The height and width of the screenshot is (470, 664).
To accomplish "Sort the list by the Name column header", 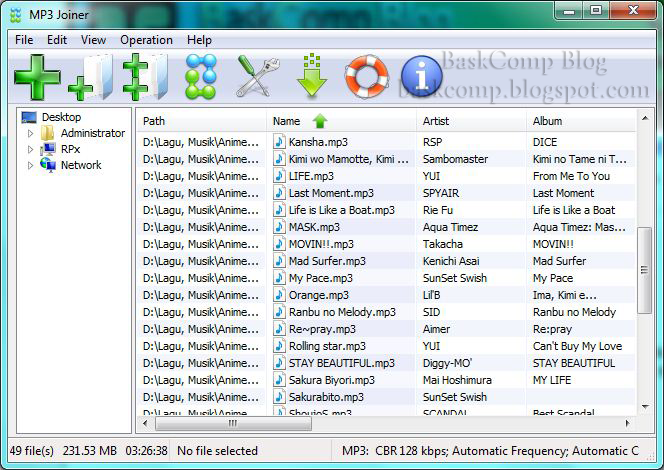I will pos(341,121).
